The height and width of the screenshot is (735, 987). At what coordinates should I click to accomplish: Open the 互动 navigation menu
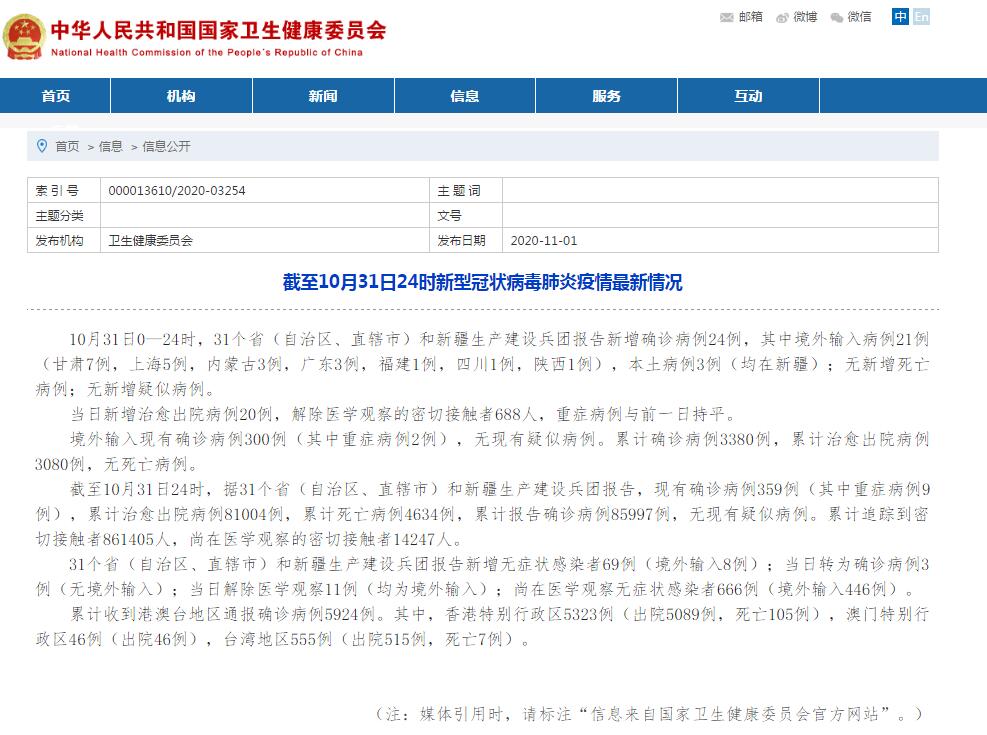pos(748,96)
